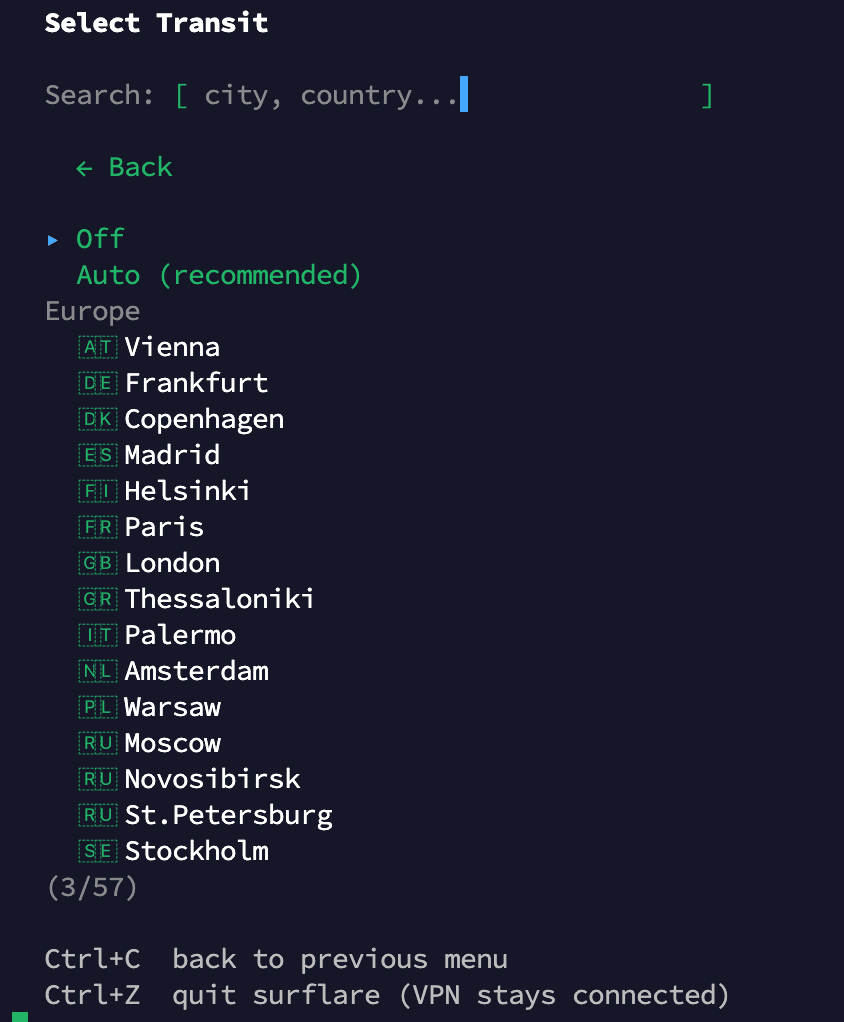
Task: Choose Auto (recommended) transit
Action: (x=219, y=275)
